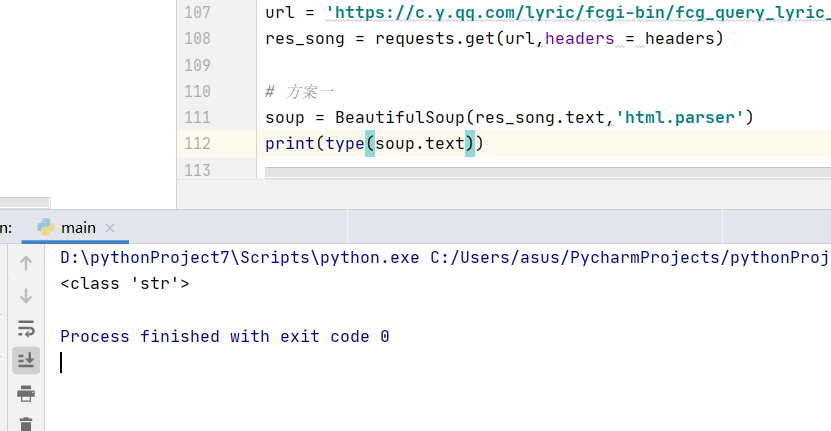Click the project panel horizontal scrollbar
831x431 pixels.
(24, 203)
